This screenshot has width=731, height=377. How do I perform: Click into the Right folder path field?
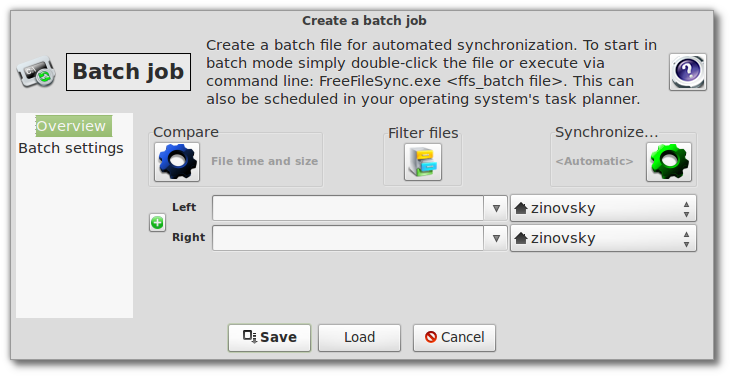coord(348,238)
